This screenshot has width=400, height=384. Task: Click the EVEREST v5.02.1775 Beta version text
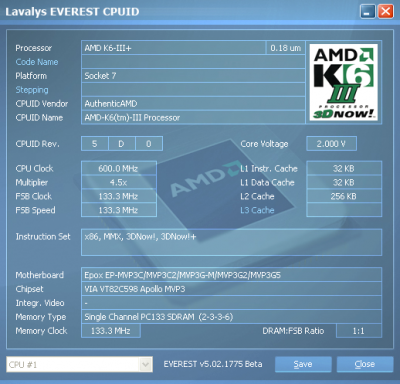click(x=213, y=364)
